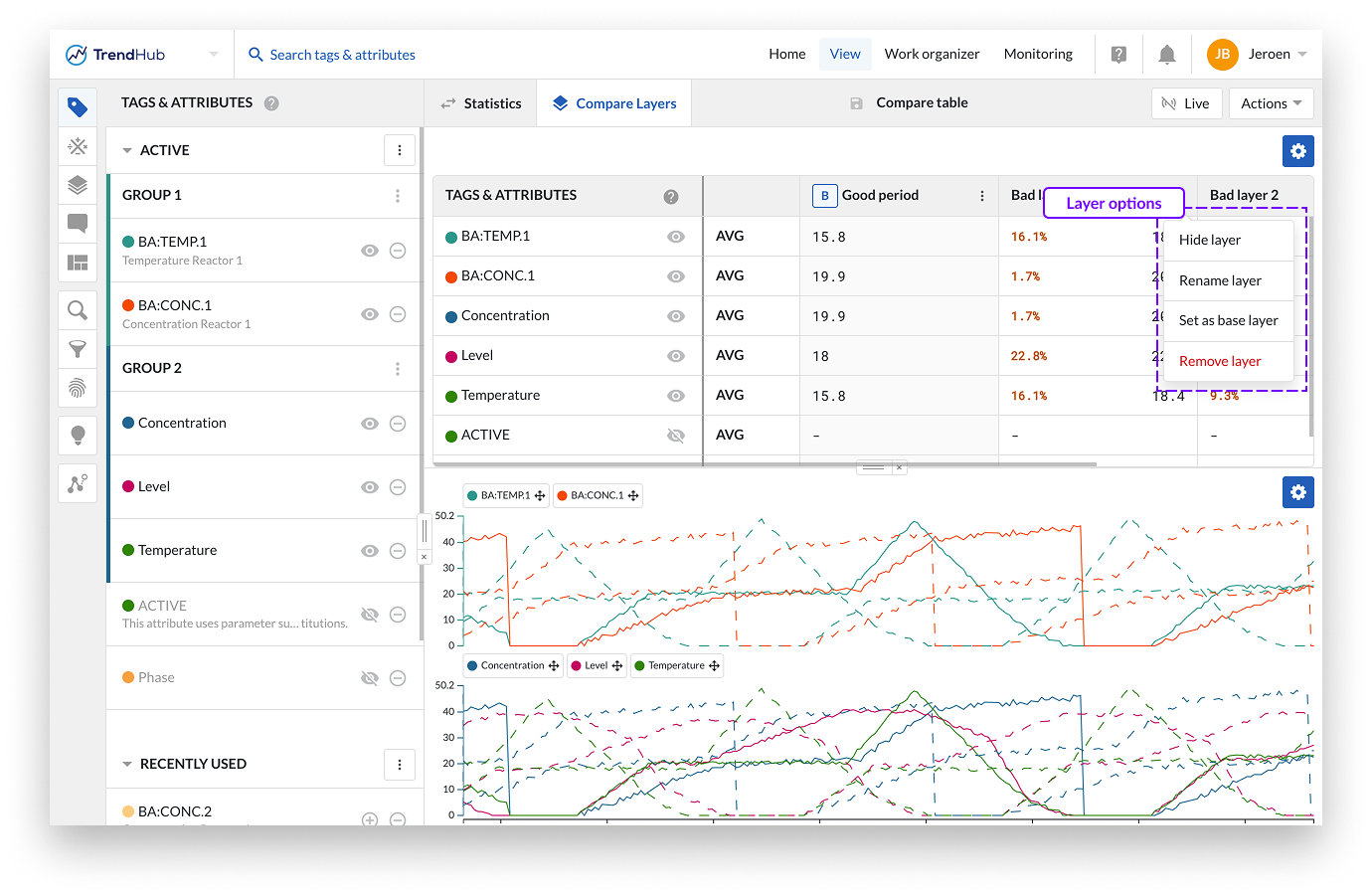Click the Live button
Screen dimensions: 1372x895
pos(1186,103)
